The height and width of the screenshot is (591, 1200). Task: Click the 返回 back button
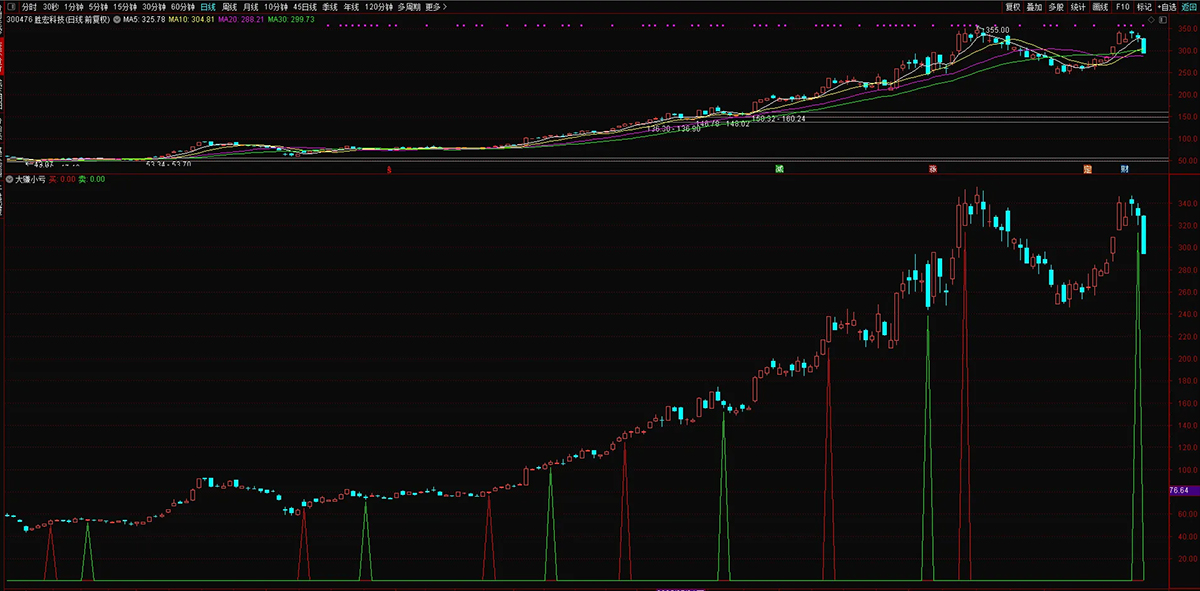(x=1190, y=6)
